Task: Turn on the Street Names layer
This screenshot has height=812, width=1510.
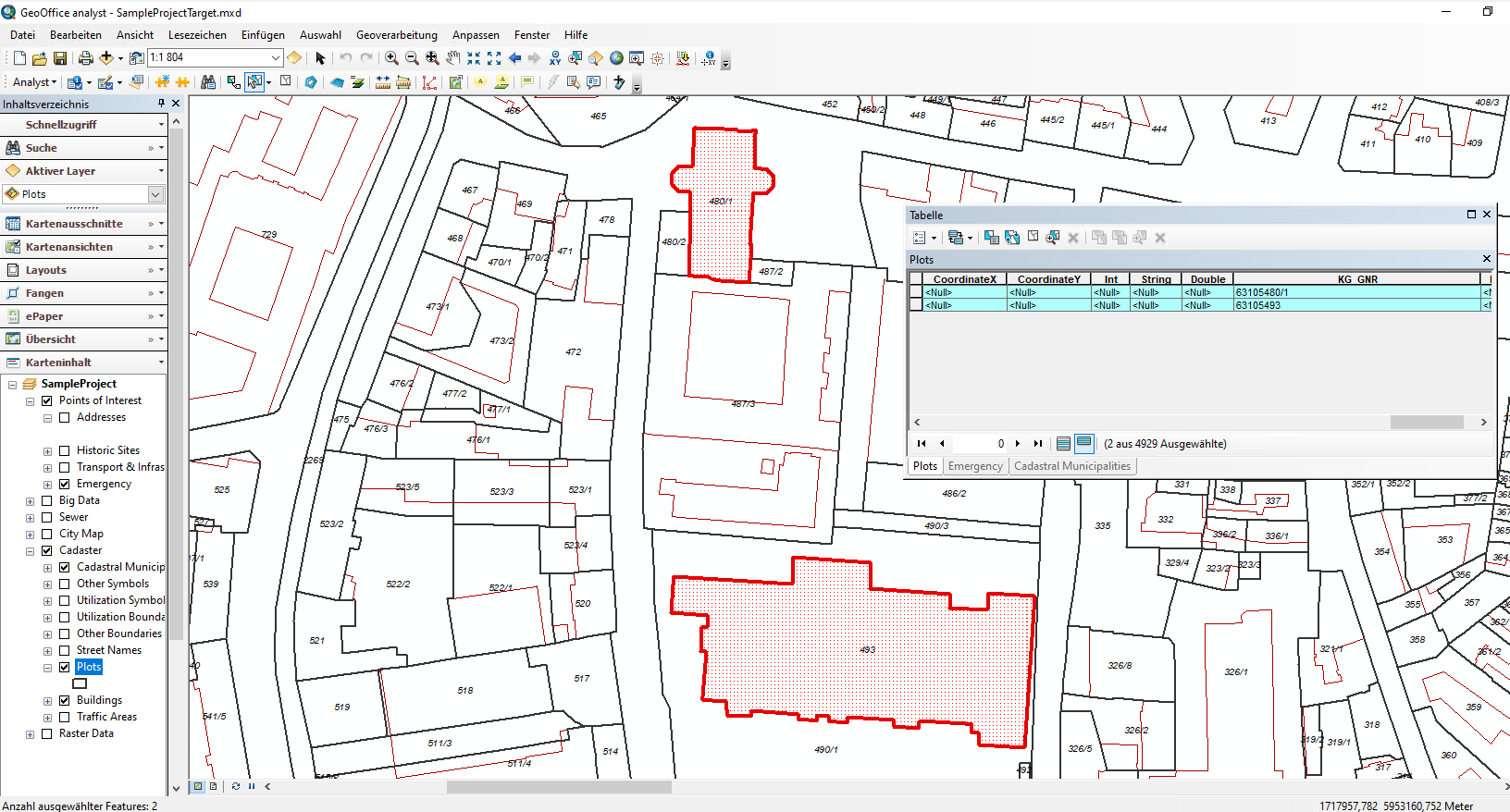Action: [x=65, y=650]
